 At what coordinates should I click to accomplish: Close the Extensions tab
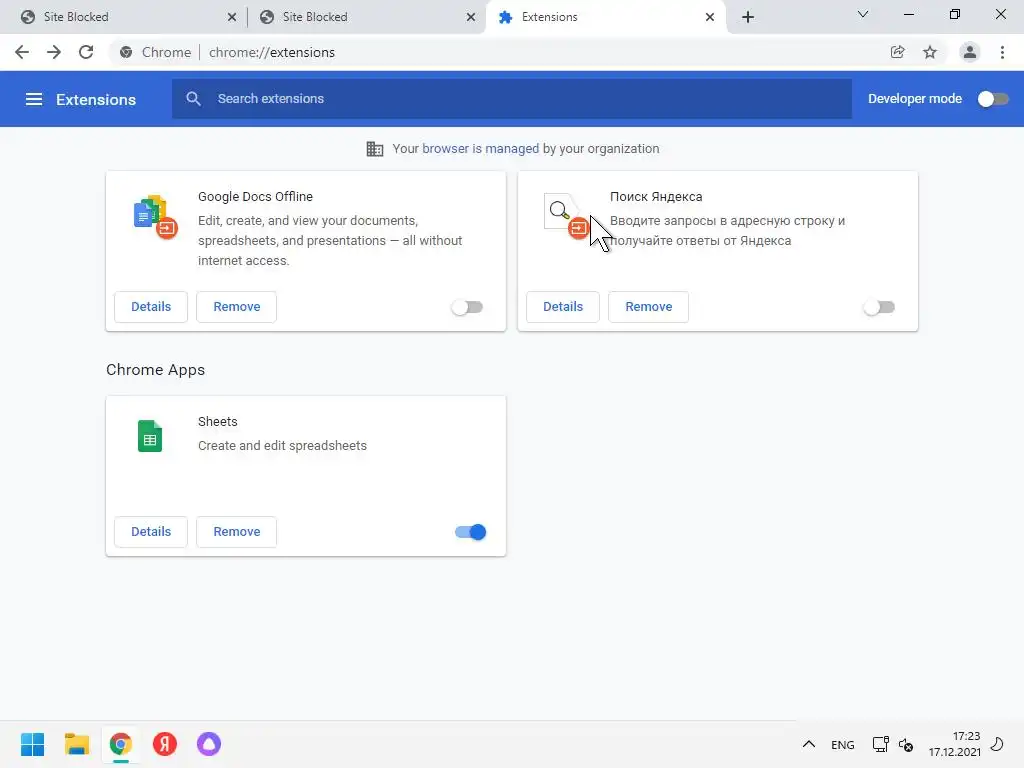710,17
